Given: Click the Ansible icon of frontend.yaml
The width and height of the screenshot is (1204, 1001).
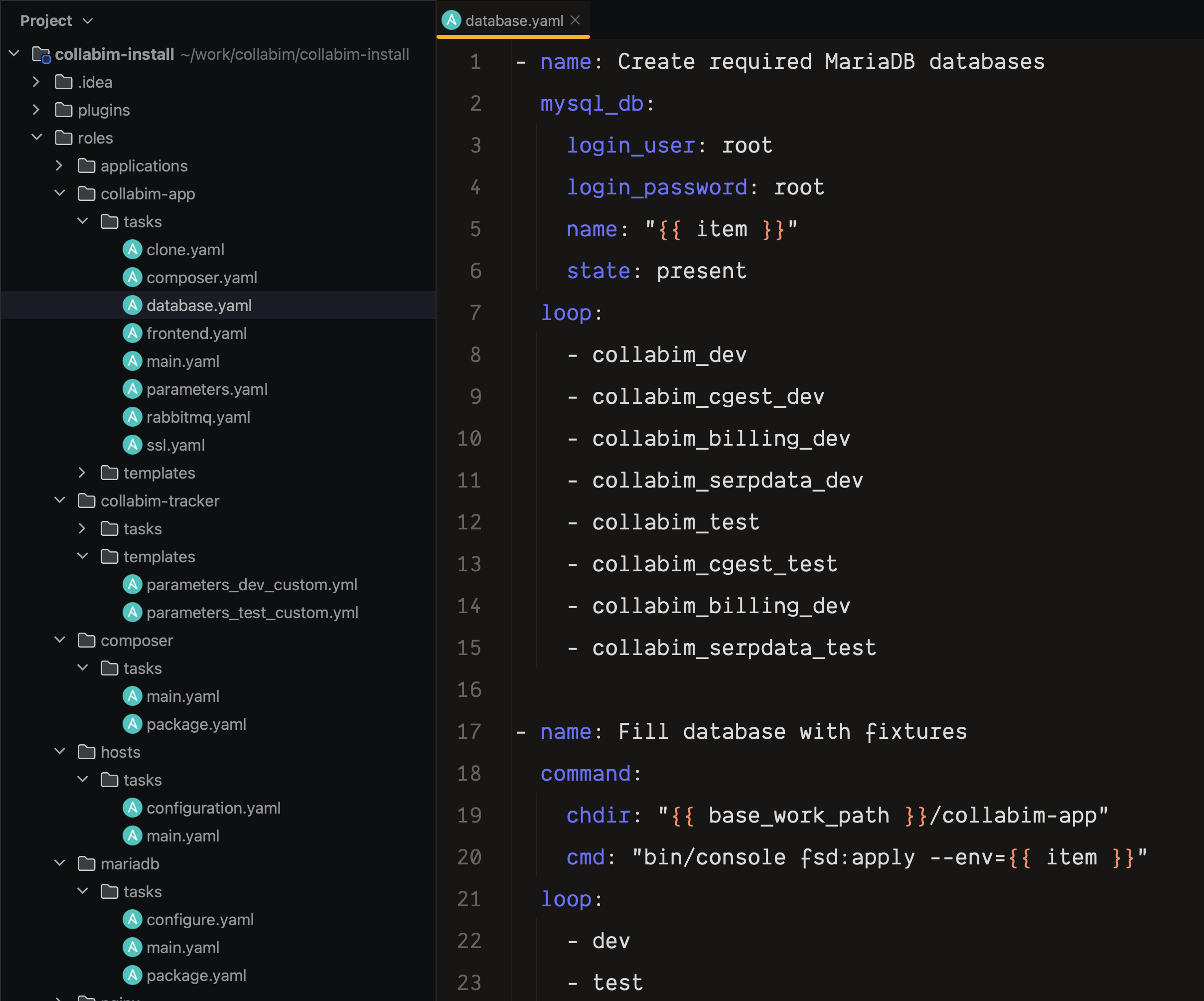Looking at the screenshot, I should 133,334.
